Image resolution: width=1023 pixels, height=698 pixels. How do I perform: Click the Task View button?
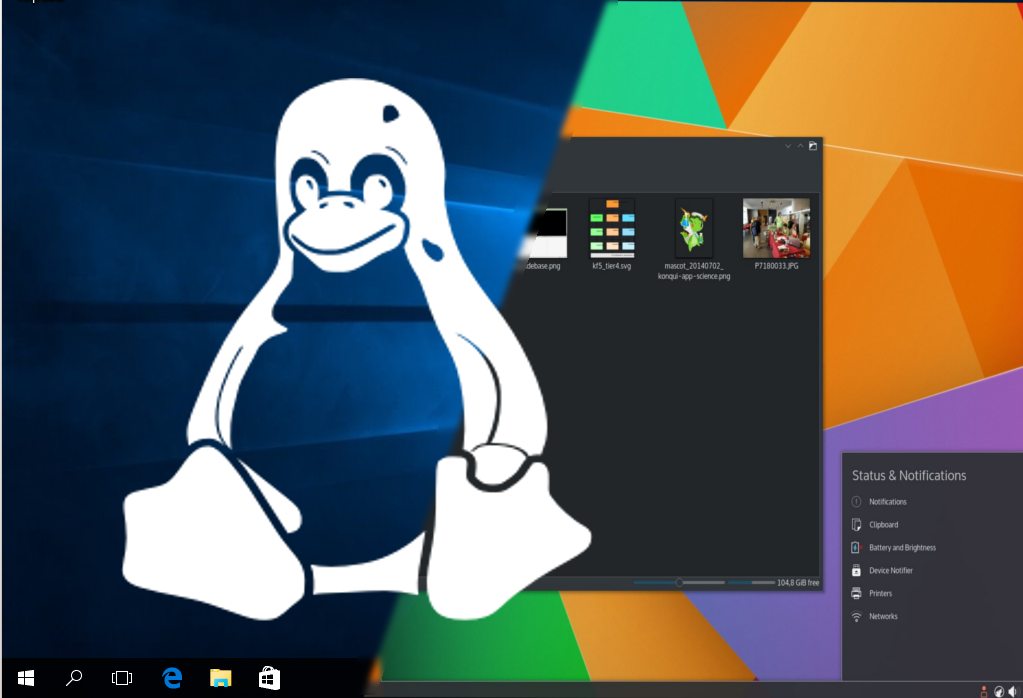point(121,678)
